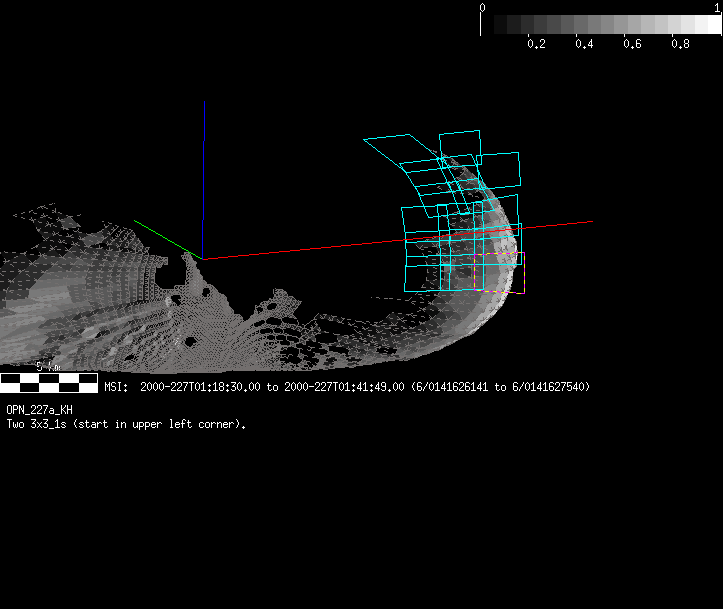Click the origin where the axes meet
Image resolution: width=723 pixels, height=609 pixels.
(204, 258)
